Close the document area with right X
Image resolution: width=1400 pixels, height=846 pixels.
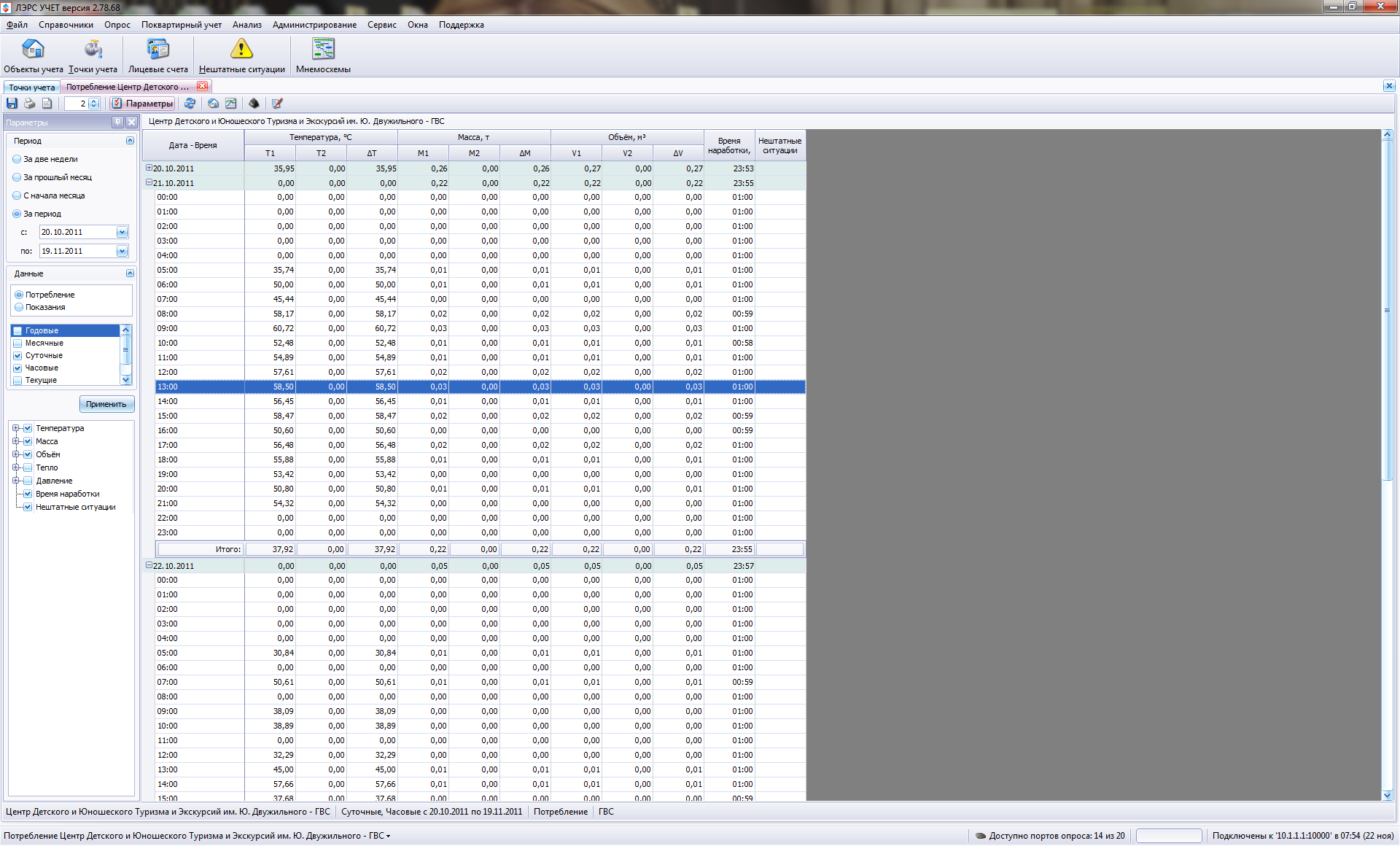pyautogui.click(x=1389, y=86)
